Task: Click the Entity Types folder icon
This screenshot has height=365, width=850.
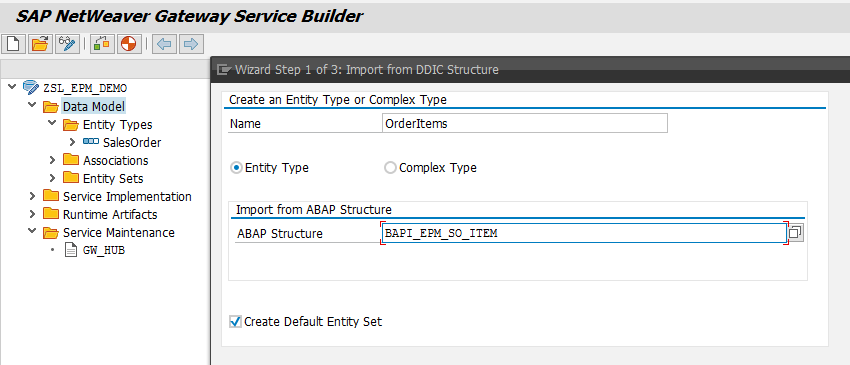Action: (x=71, y=125)
